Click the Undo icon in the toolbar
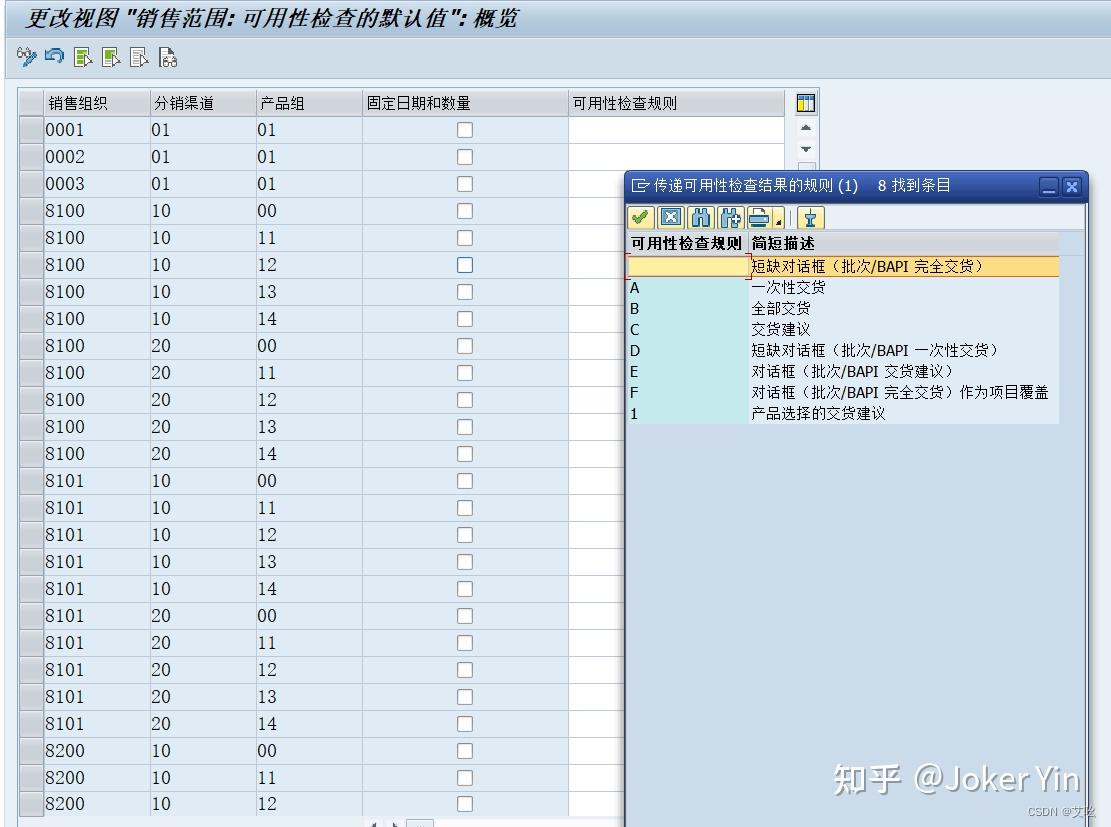 (x=53, y=57)
